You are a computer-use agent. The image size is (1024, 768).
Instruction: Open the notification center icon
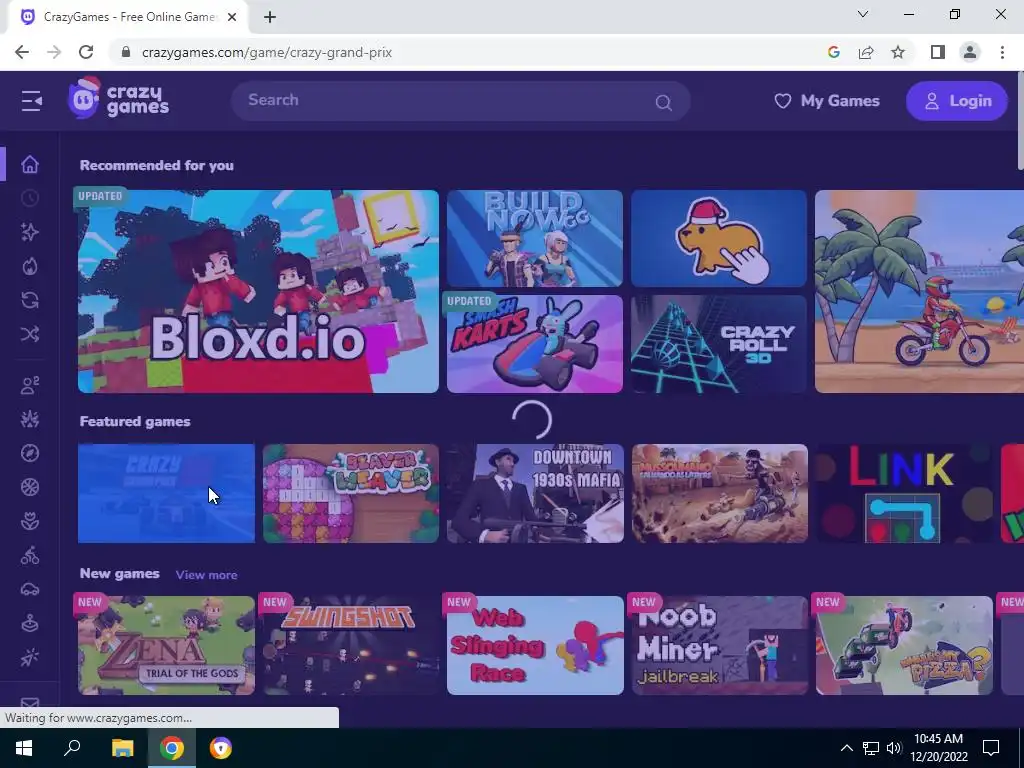(x=991, y=748)
